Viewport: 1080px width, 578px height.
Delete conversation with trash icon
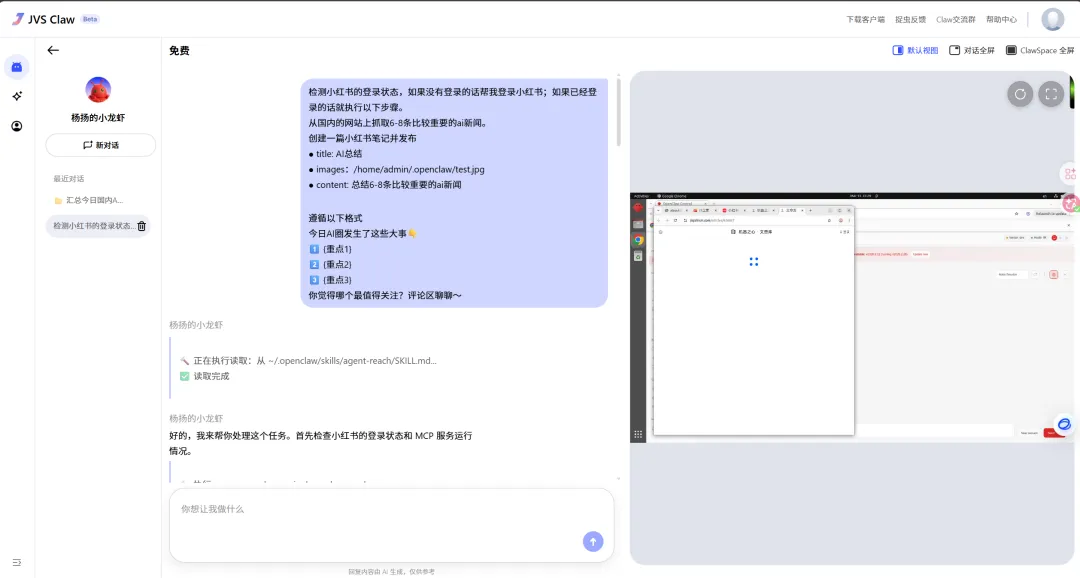pos(142,226)
